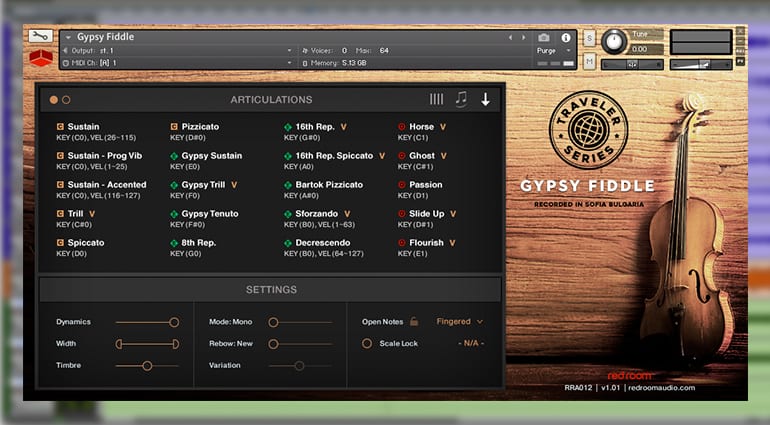Toggle the Rebow: New switch

click(301, 344)
